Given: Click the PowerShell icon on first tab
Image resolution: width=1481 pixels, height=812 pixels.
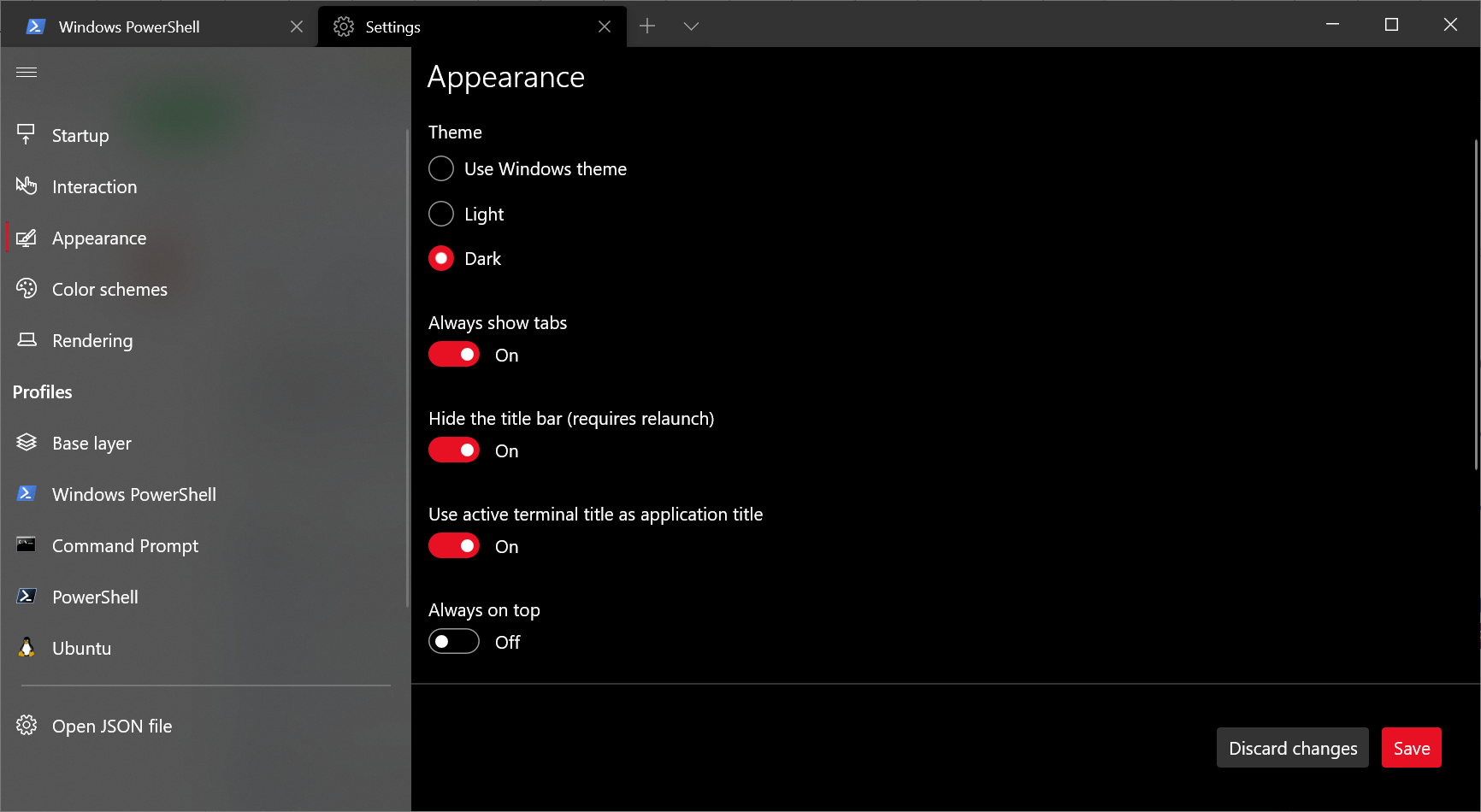Looking at the screenshot, I should tap(35, 26).
